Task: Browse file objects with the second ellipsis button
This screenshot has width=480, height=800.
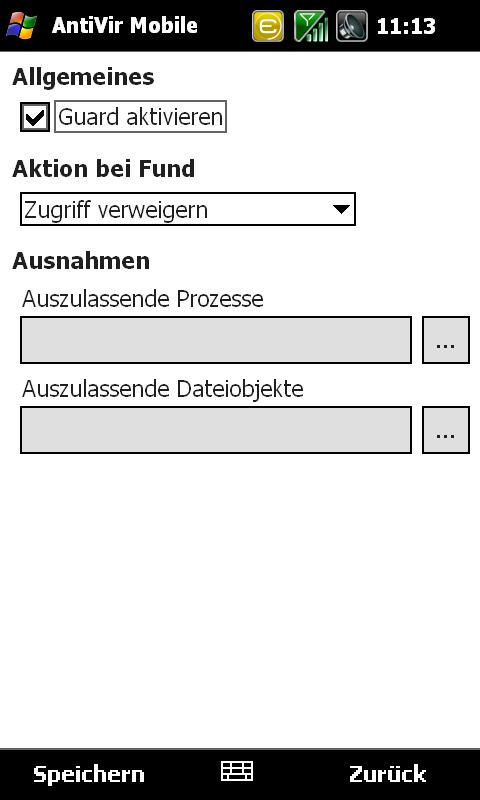Action: click(x=446, y=430)
